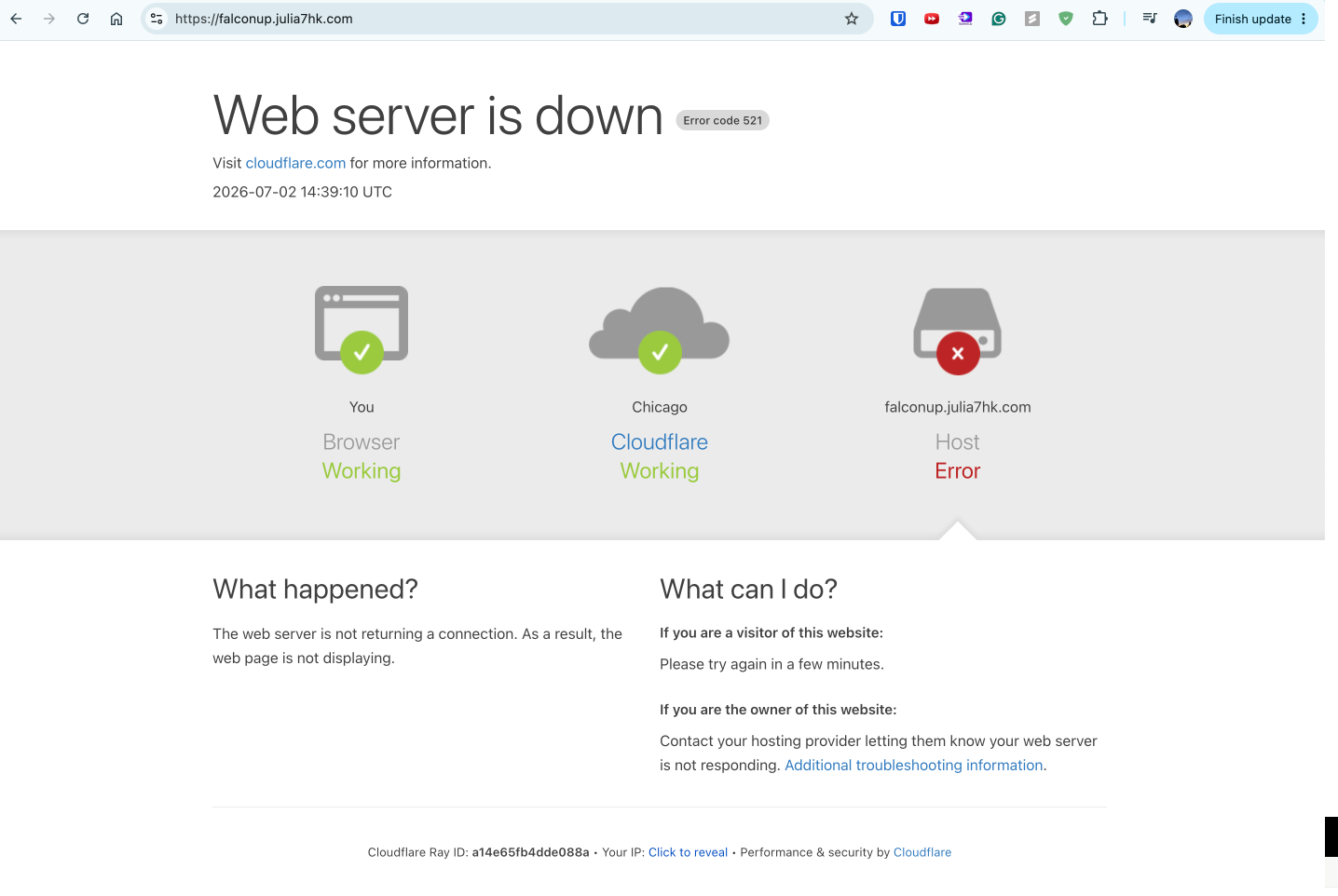Click the What can I do? heading
The image size is (1338, 896).
[x=748, y=589]
